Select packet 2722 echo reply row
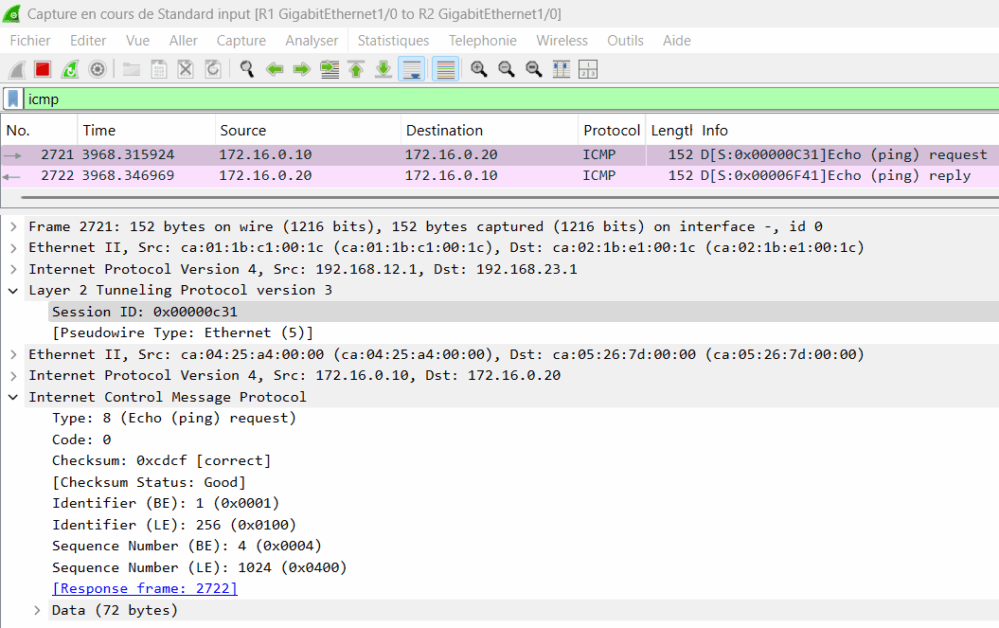Viewport: 999px width, 628px height. pos(500,176)
